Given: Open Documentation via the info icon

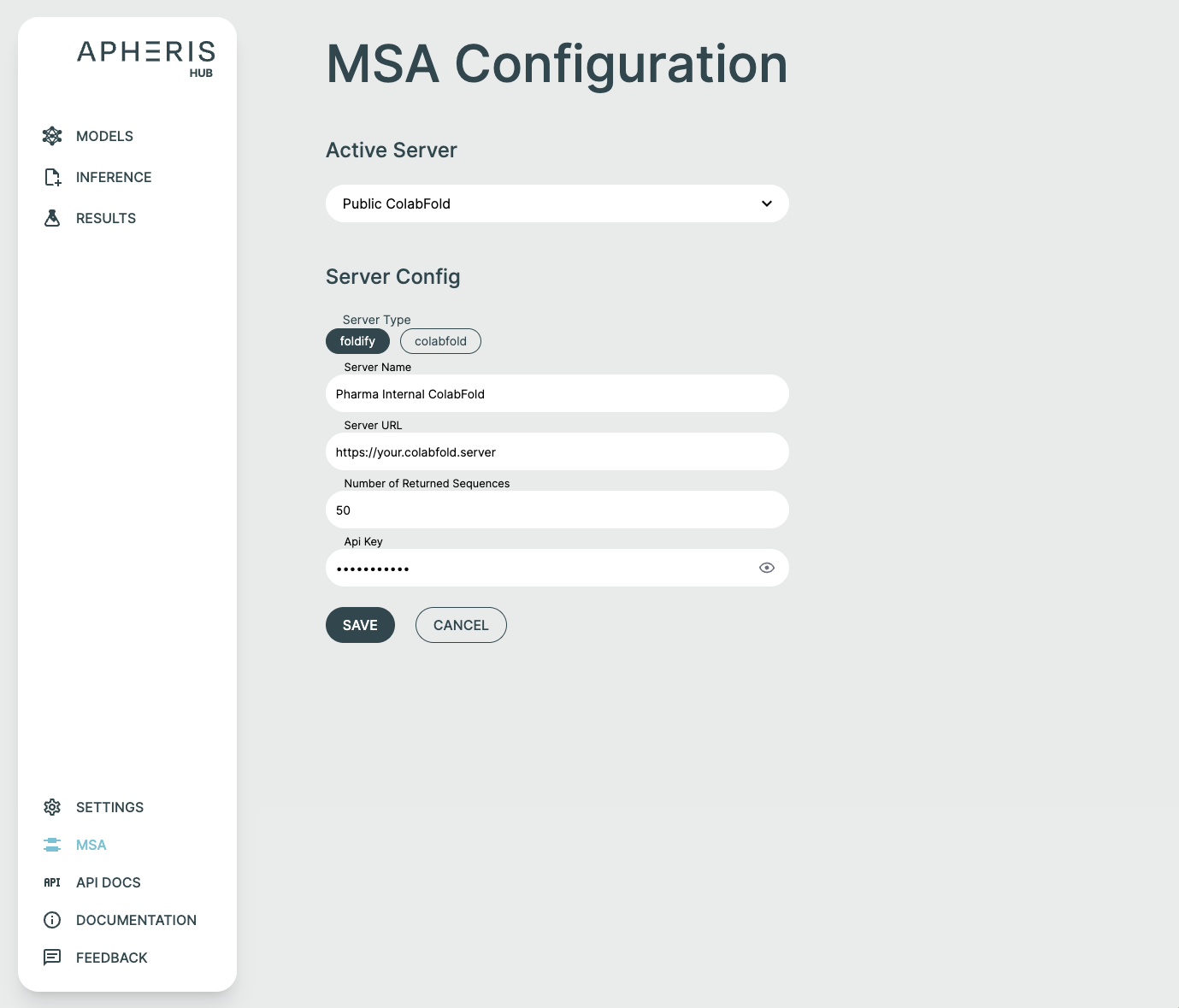Looking at the screenshot, I should tap(52, 919).
